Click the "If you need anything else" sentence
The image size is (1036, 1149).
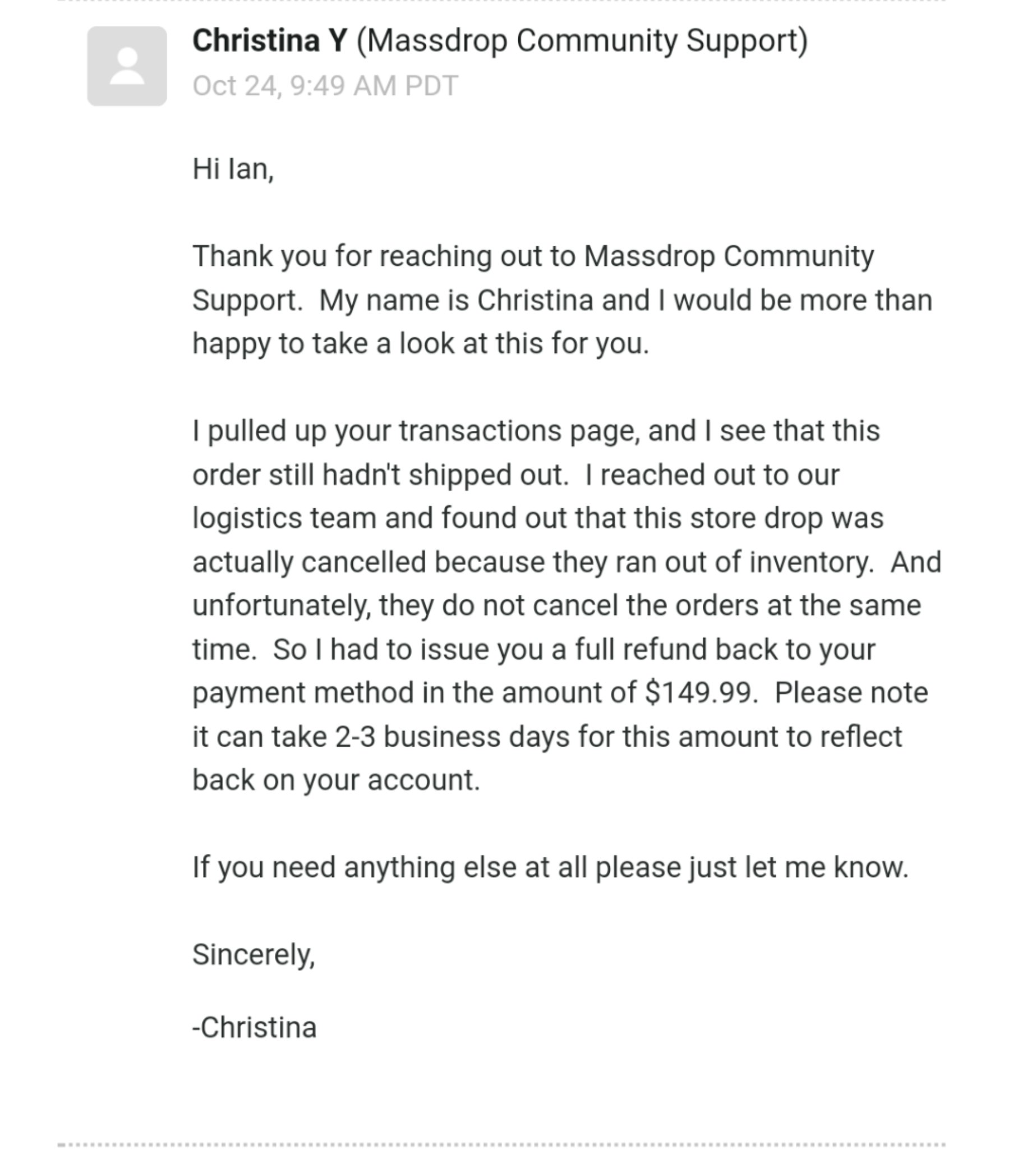(550, 868)
